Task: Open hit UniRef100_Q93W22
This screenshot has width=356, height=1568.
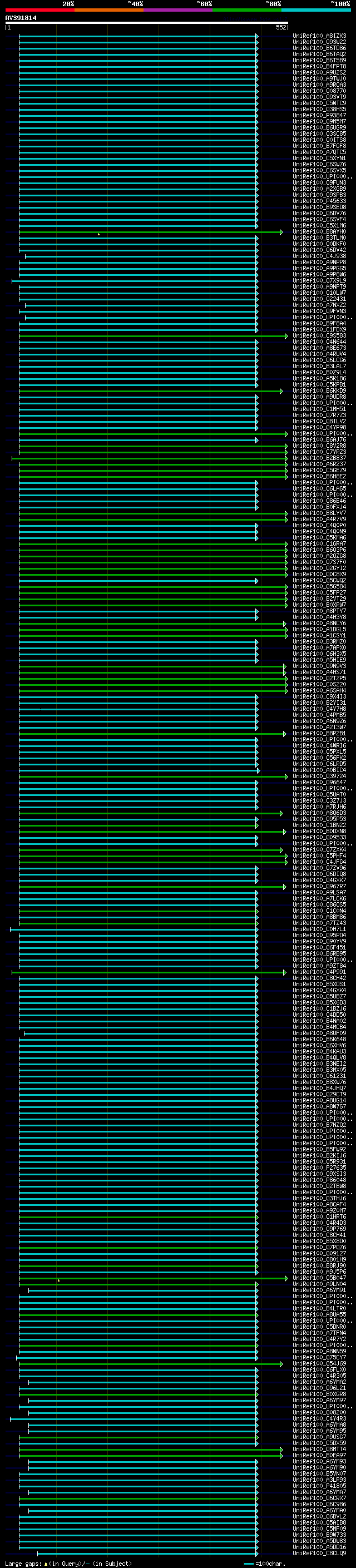Action: click(x=319, y=42)
